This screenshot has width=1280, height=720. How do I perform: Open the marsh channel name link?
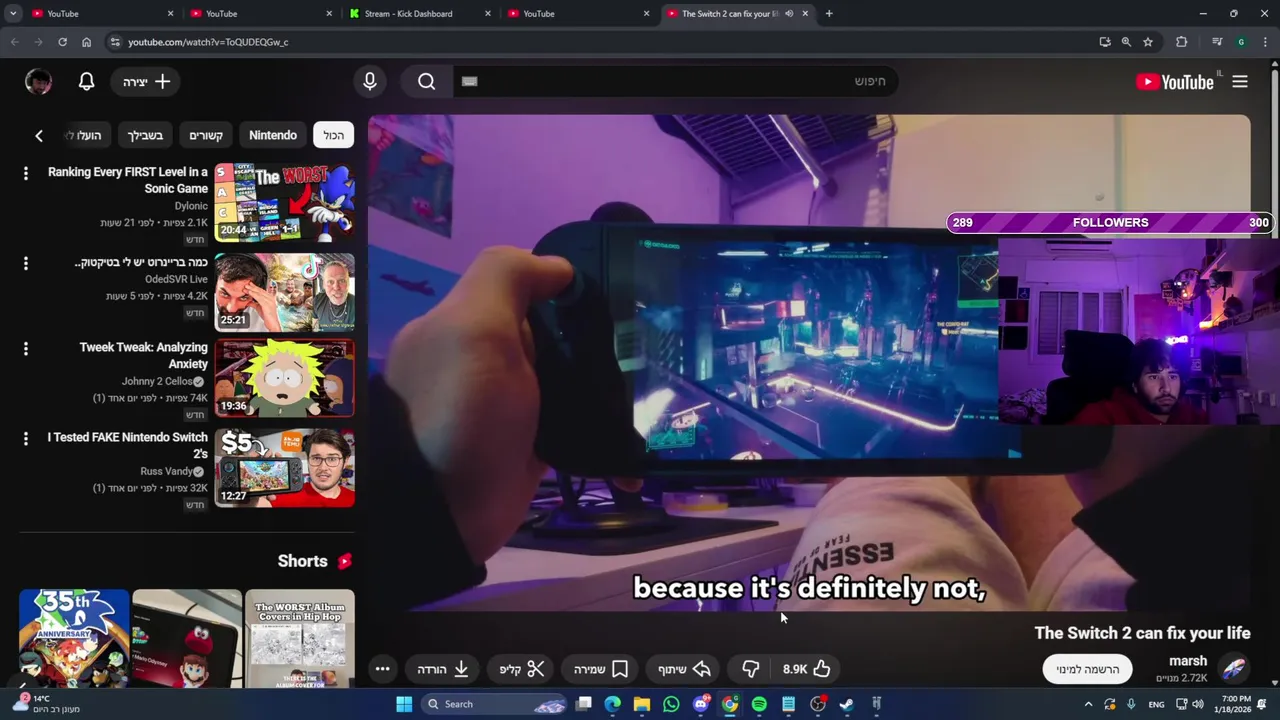1188,661
